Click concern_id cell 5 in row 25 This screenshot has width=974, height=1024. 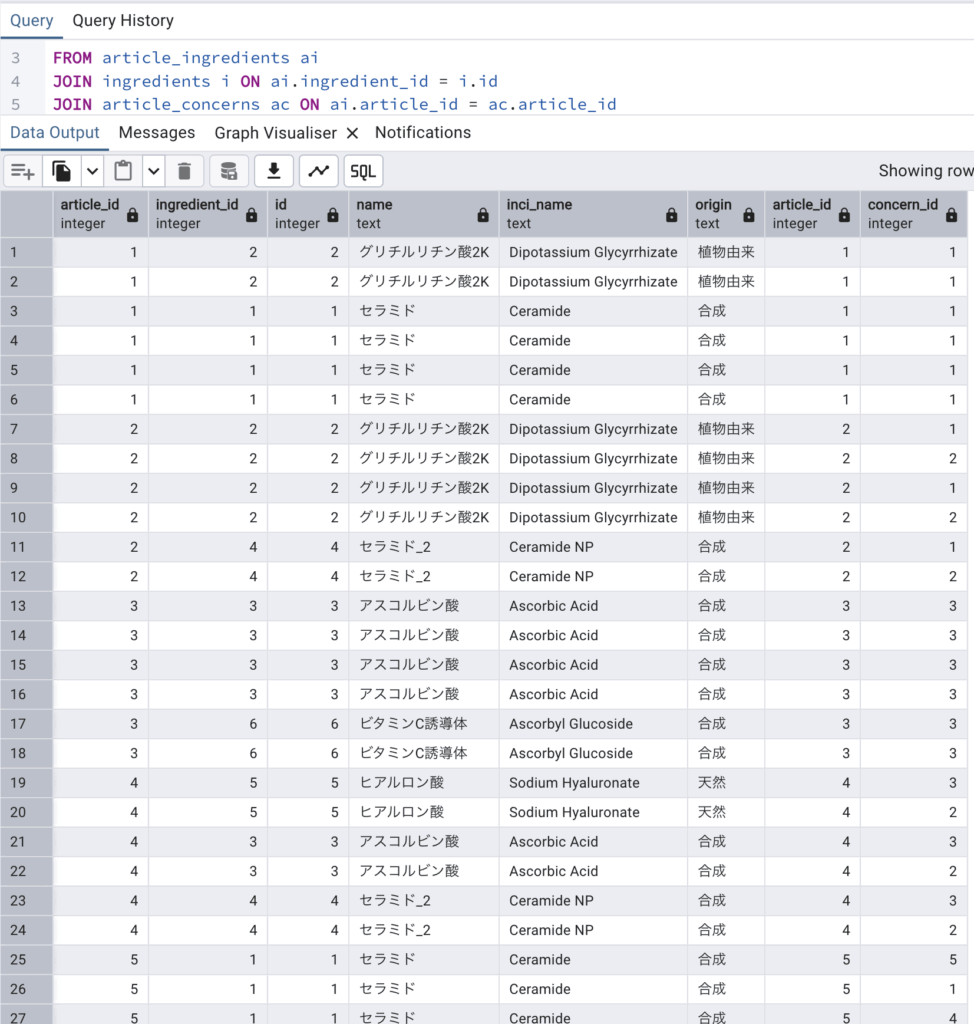[913, 959]
